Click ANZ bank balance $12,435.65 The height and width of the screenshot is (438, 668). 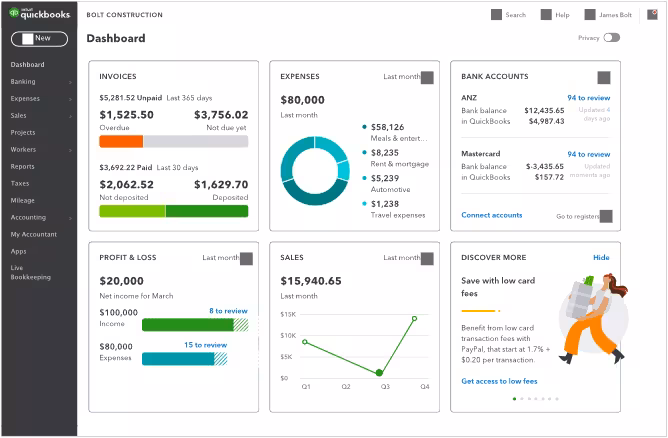click(x=544, y=110)
